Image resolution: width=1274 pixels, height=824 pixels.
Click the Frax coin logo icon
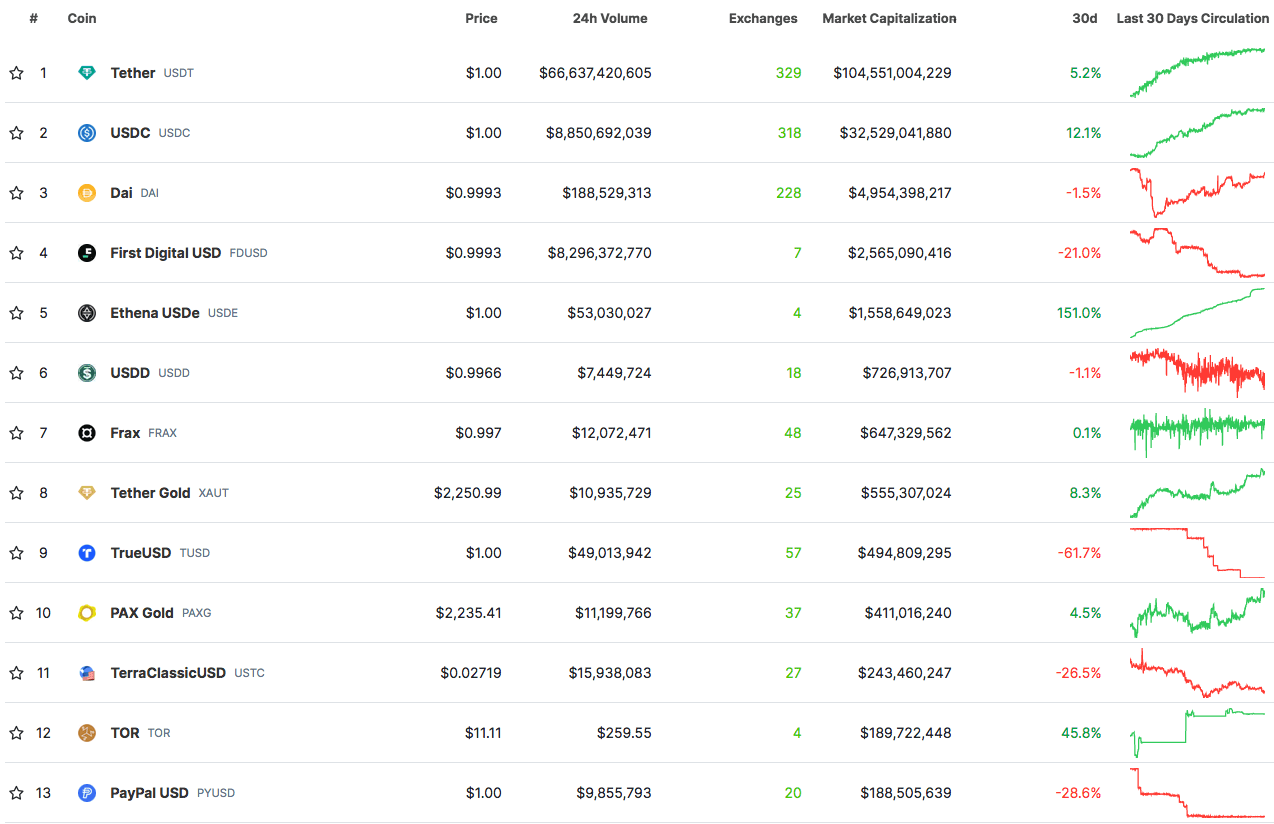point(87,433)
